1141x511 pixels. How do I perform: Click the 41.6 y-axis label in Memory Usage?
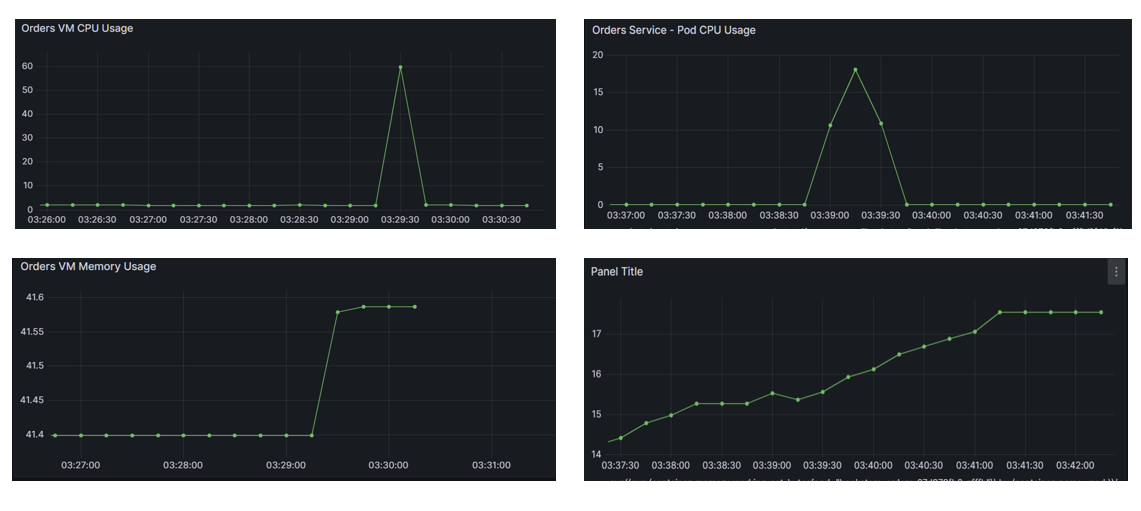(33, 297)
